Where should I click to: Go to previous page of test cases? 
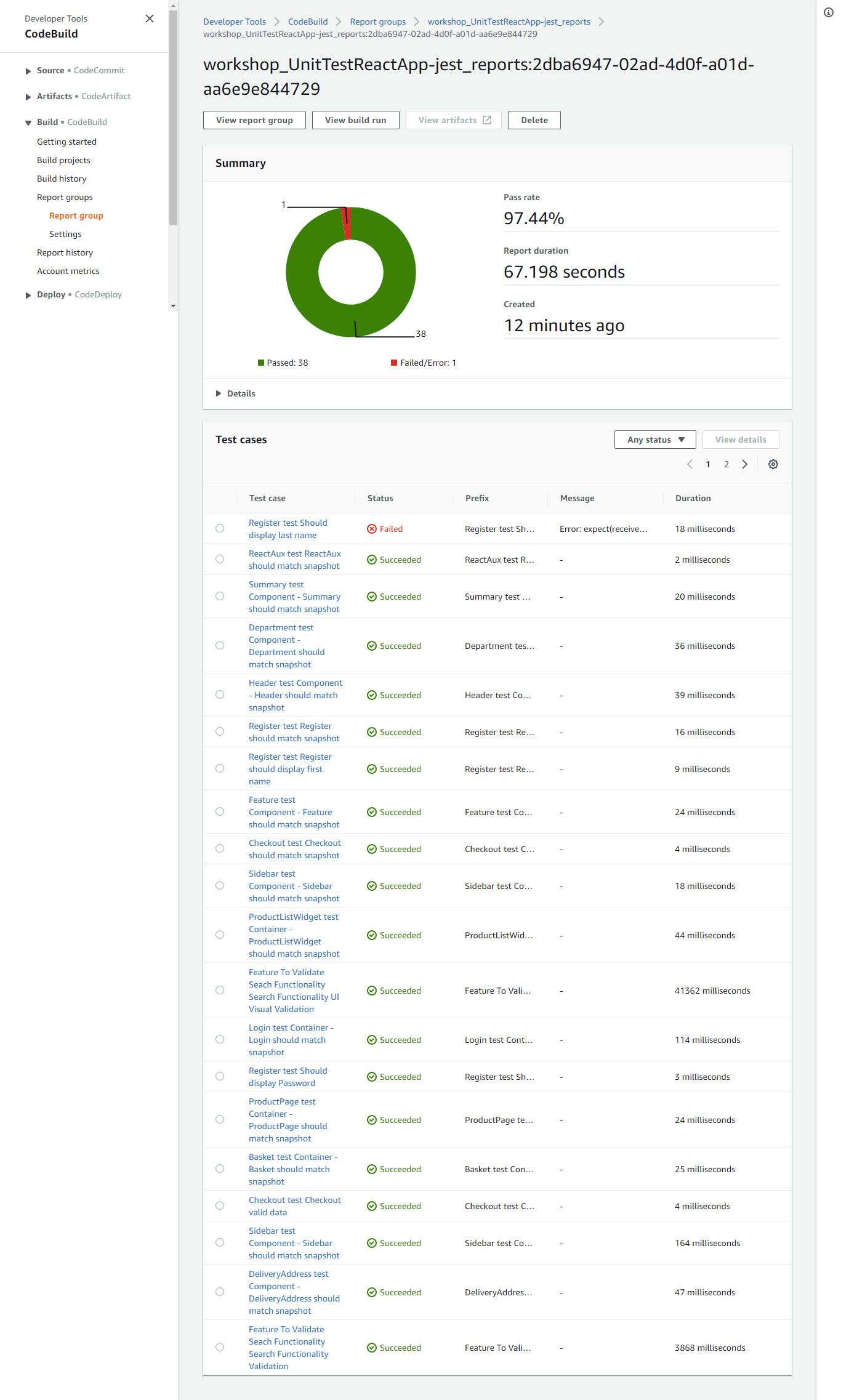(690, 464)
